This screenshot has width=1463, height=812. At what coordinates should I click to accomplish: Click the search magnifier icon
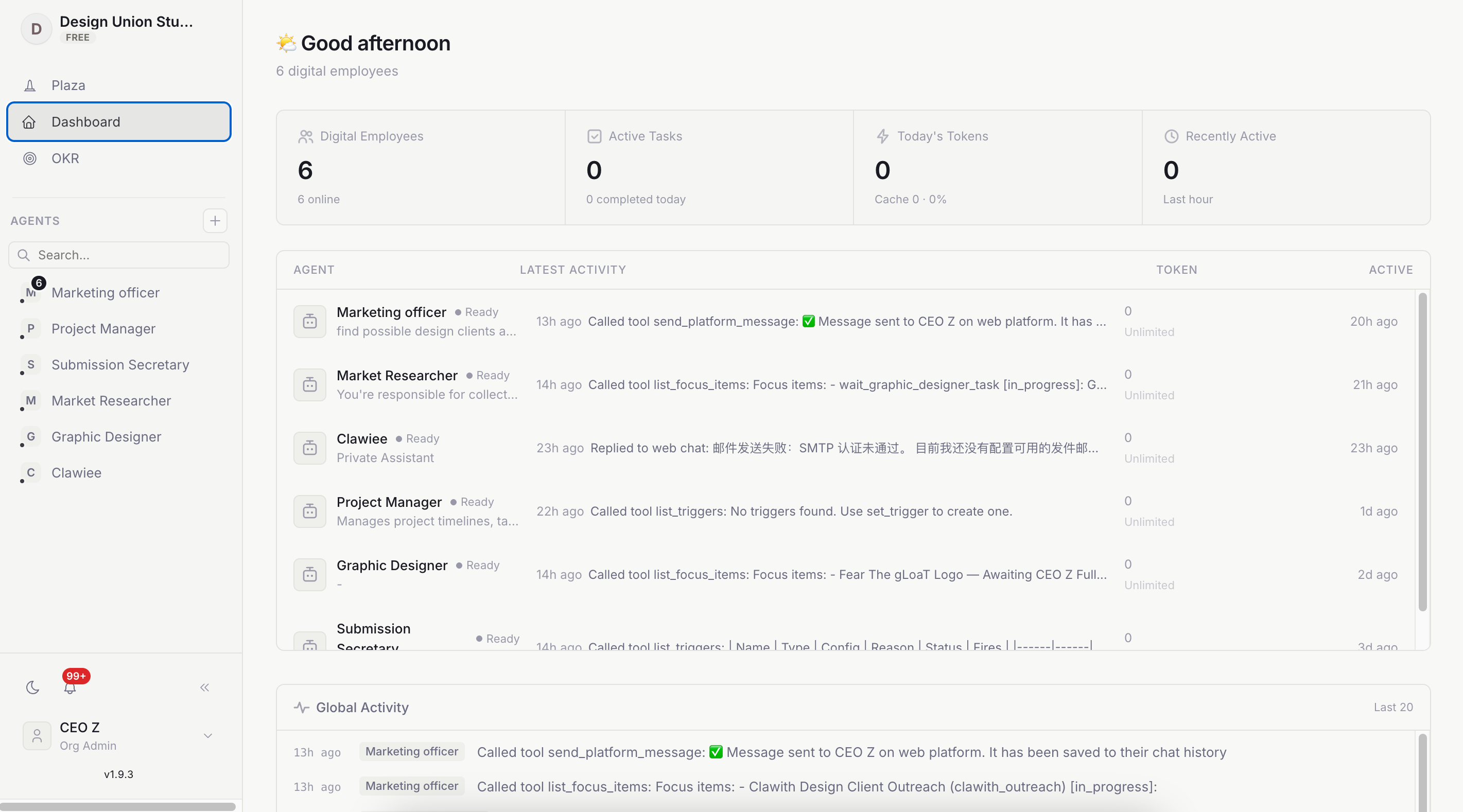(23, 255)
